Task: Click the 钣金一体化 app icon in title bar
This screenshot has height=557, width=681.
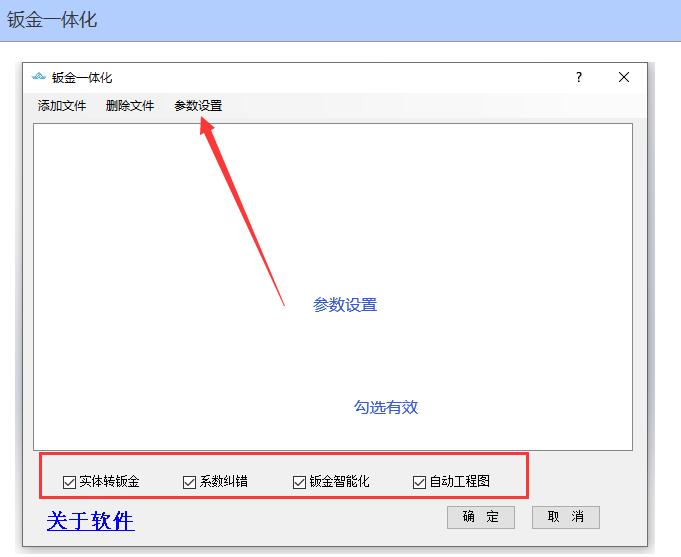Action: [x=39, y=78]
